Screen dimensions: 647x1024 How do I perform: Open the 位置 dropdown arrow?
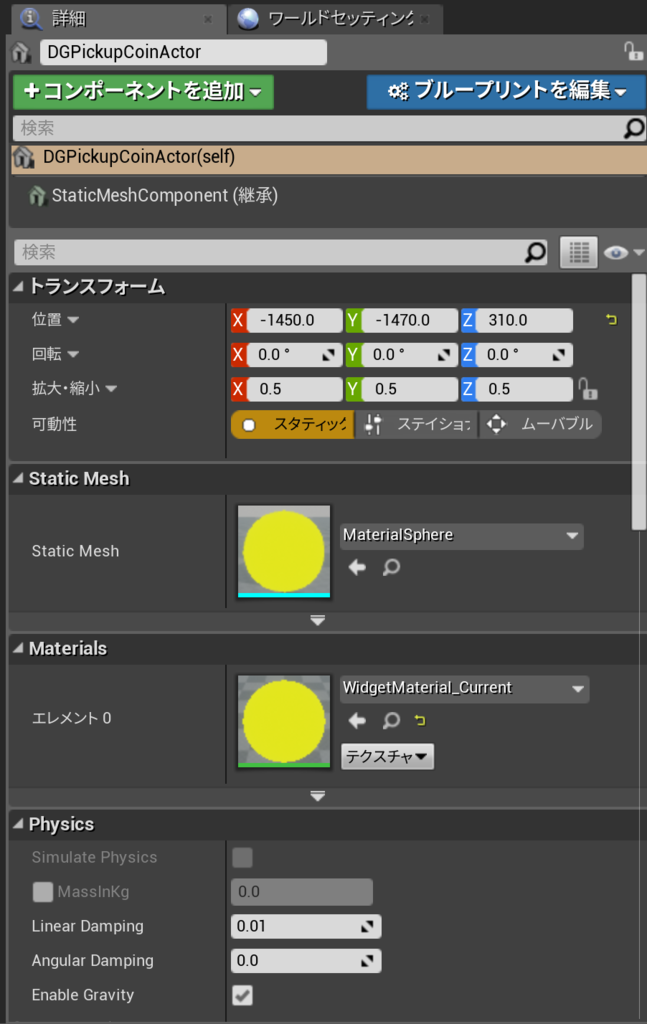(x=73, y=319)
